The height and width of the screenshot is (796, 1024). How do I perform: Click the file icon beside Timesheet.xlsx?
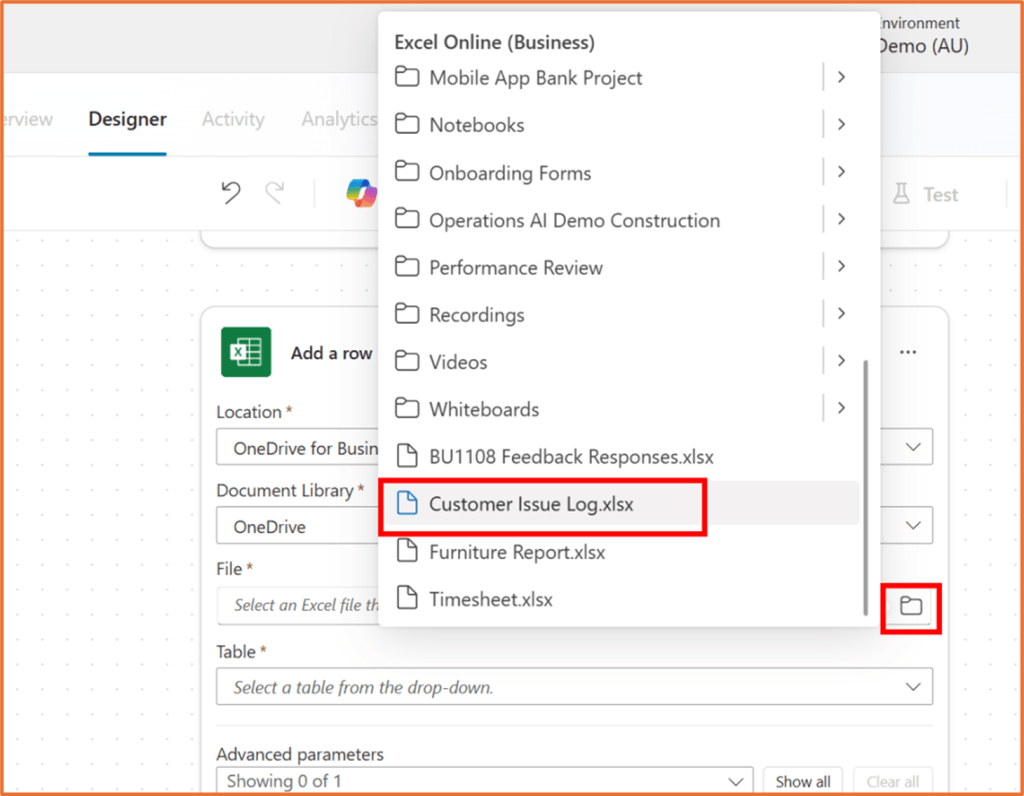click(408, 598)
